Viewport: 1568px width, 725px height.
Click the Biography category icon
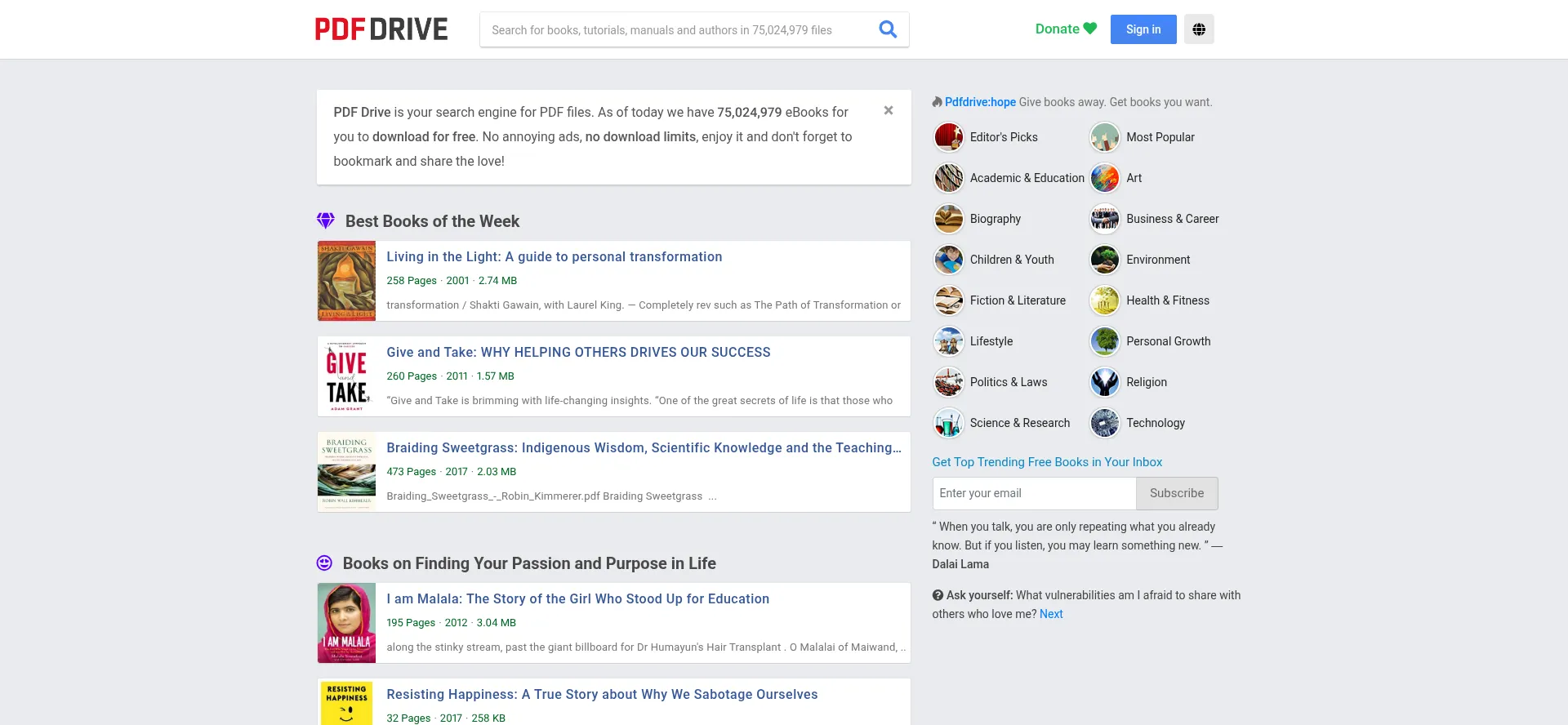(x=949, y=219)
